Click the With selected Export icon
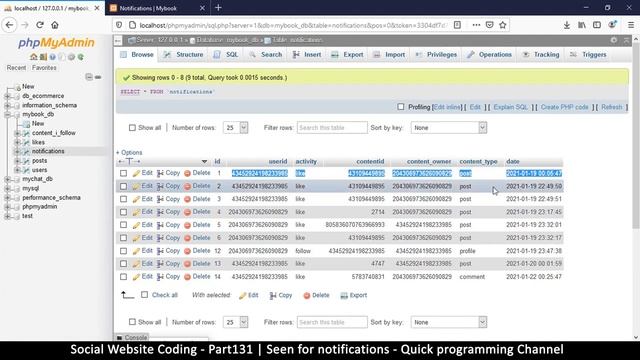This screenshot has height=360, width=640. pyautogui.click(x=344, y=296)
